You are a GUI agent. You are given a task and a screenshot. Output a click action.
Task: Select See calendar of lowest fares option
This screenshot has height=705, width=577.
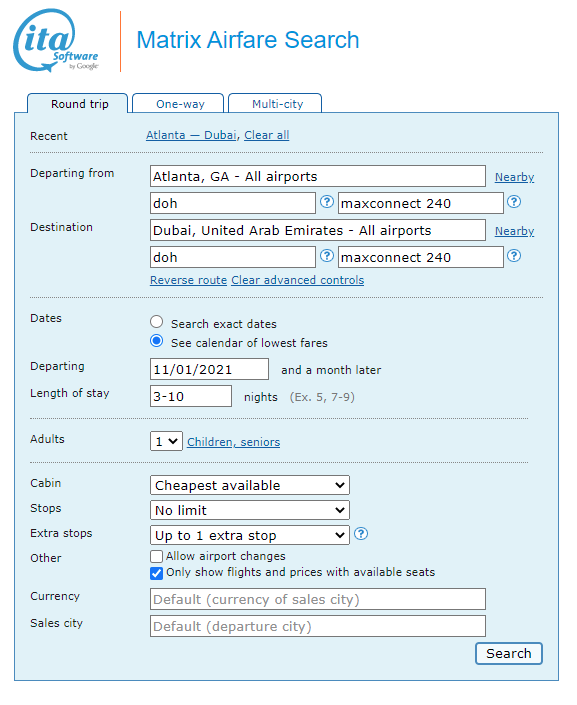click(157, 341)
